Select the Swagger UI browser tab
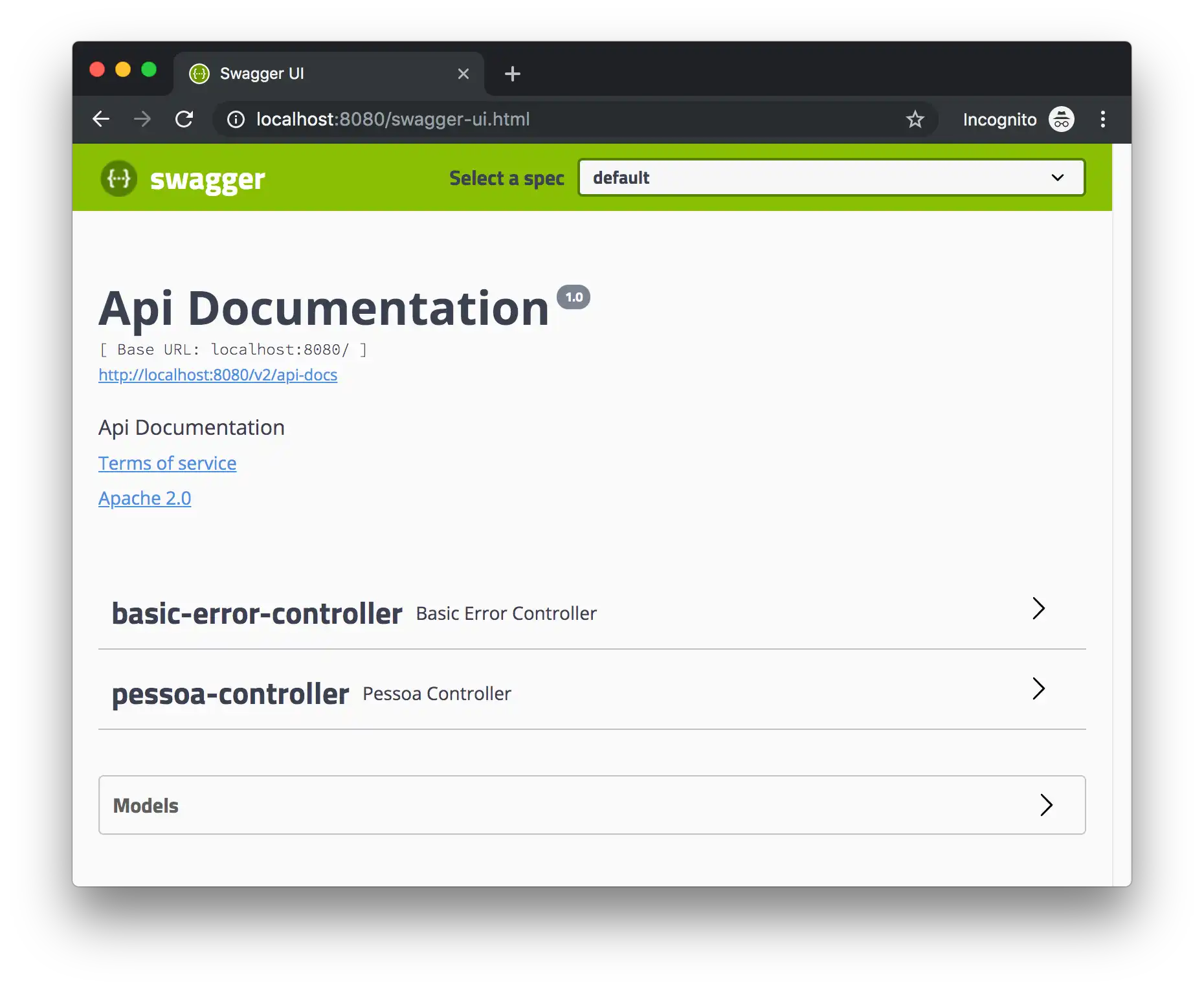1204x990 pixels. coord(291,73)
